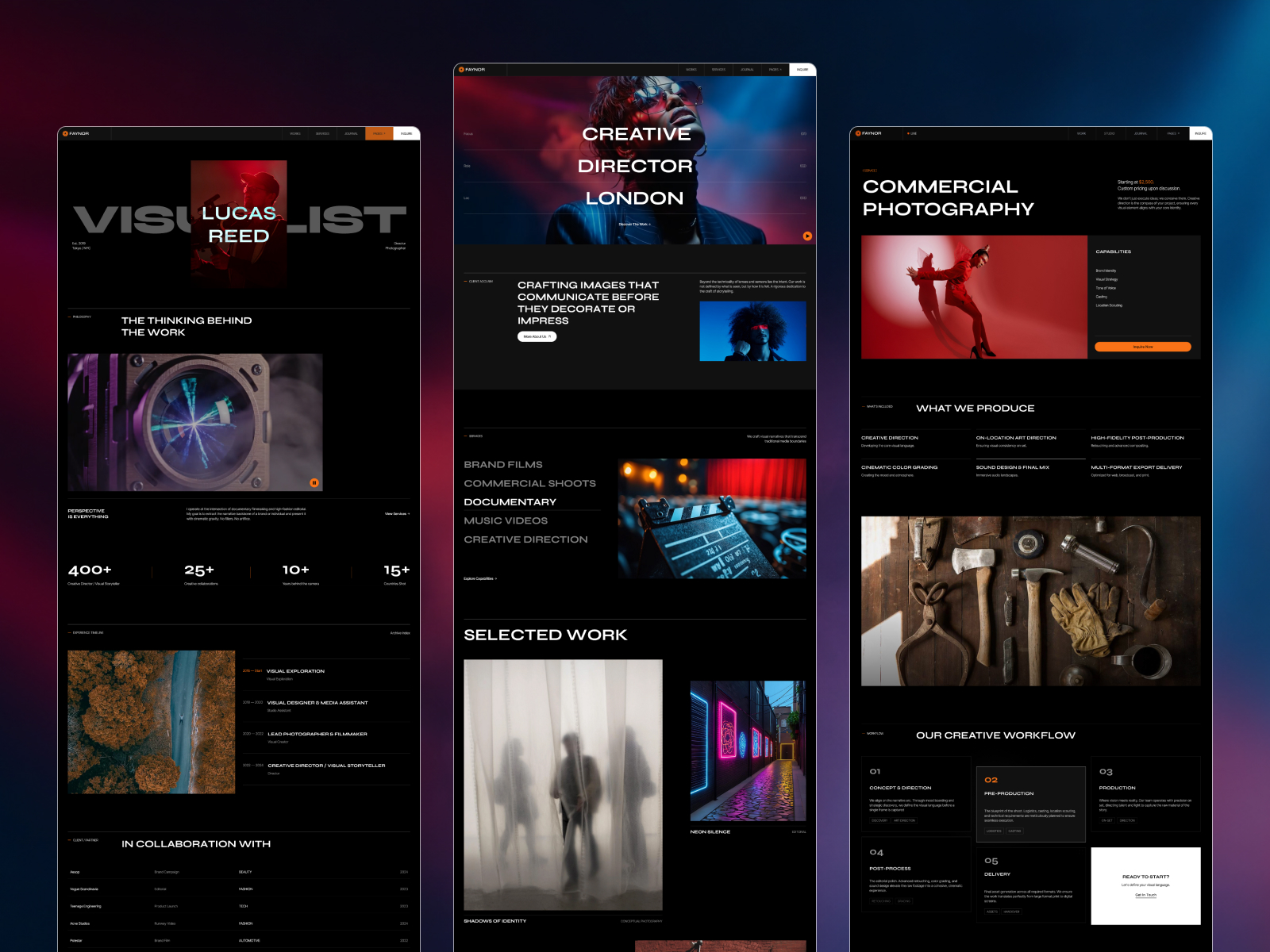Click the Aesop collaboration row
Viewport: 1270px width, 952px height.
tap(239, 872)
